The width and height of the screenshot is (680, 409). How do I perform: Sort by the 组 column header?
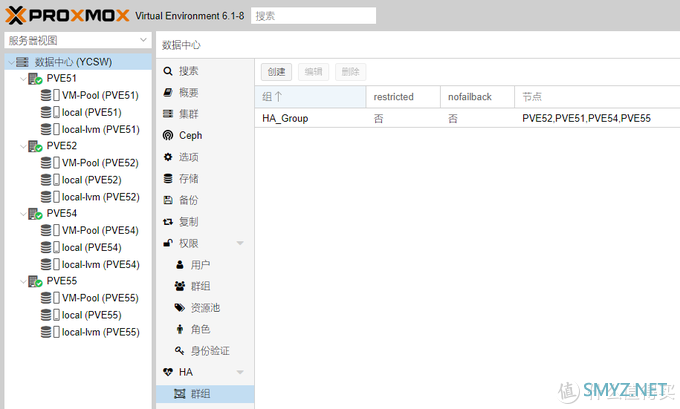point(311,97)
